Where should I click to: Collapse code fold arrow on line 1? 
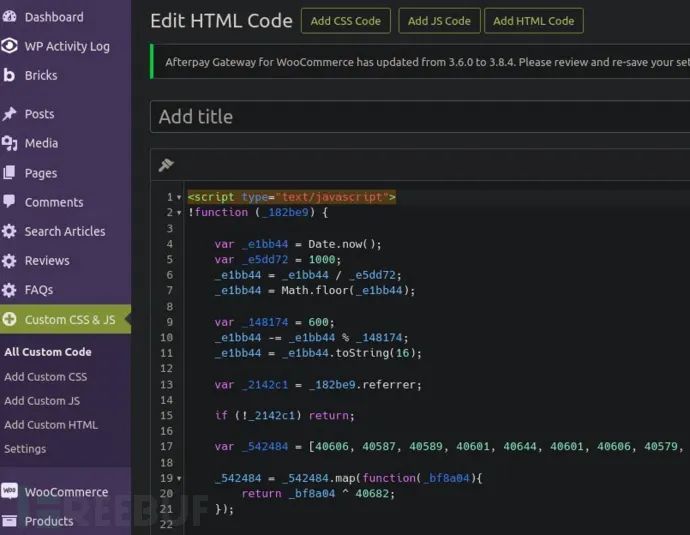(179, 198)
